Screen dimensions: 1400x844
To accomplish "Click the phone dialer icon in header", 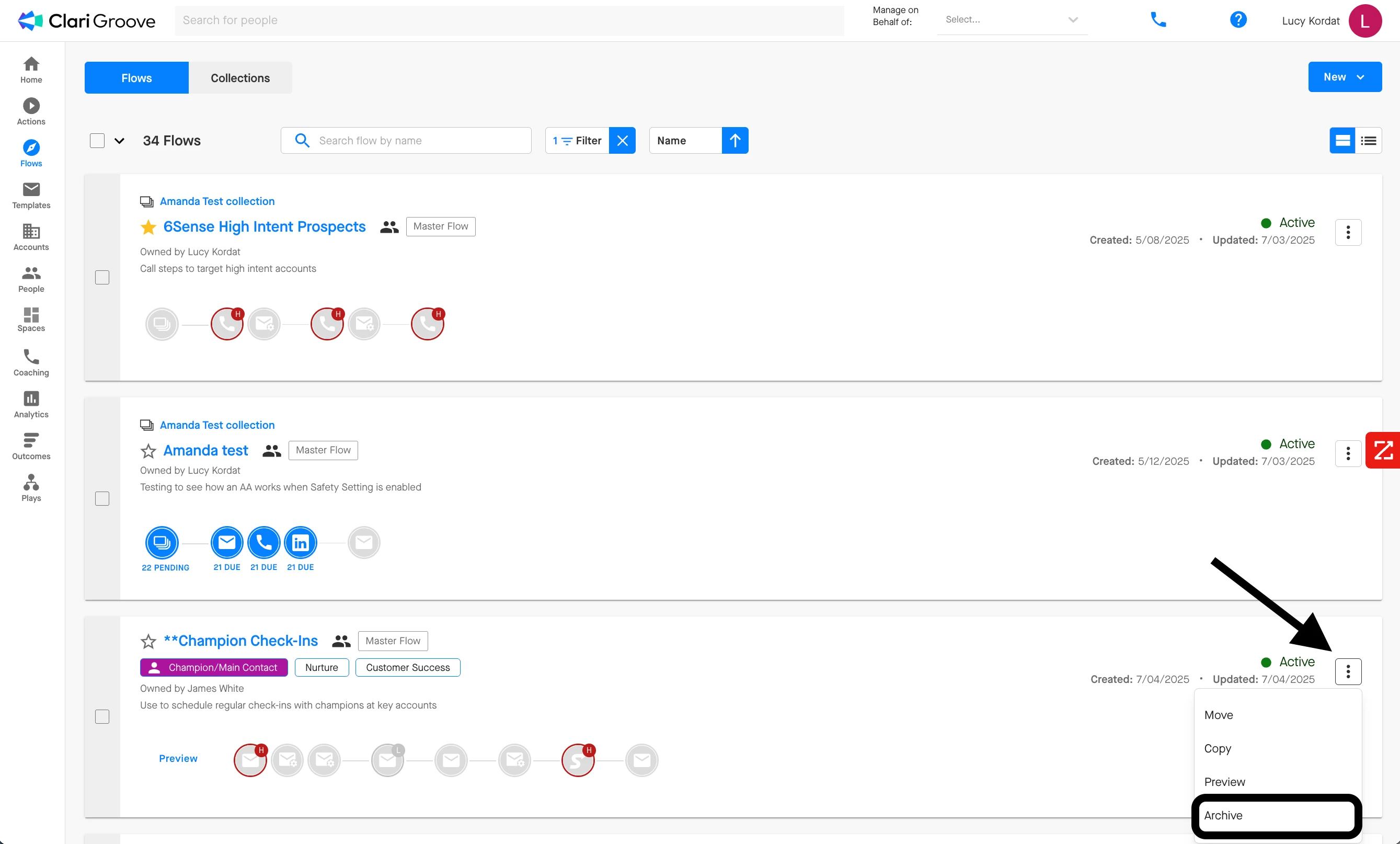I will click(1158, 20).
